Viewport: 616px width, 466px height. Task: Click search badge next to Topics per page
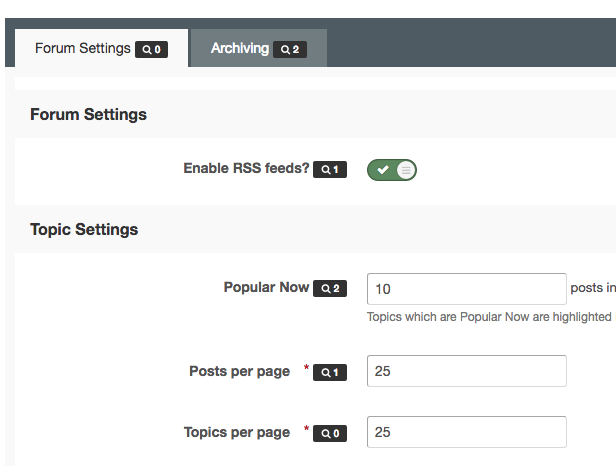(x=330, y=434)
